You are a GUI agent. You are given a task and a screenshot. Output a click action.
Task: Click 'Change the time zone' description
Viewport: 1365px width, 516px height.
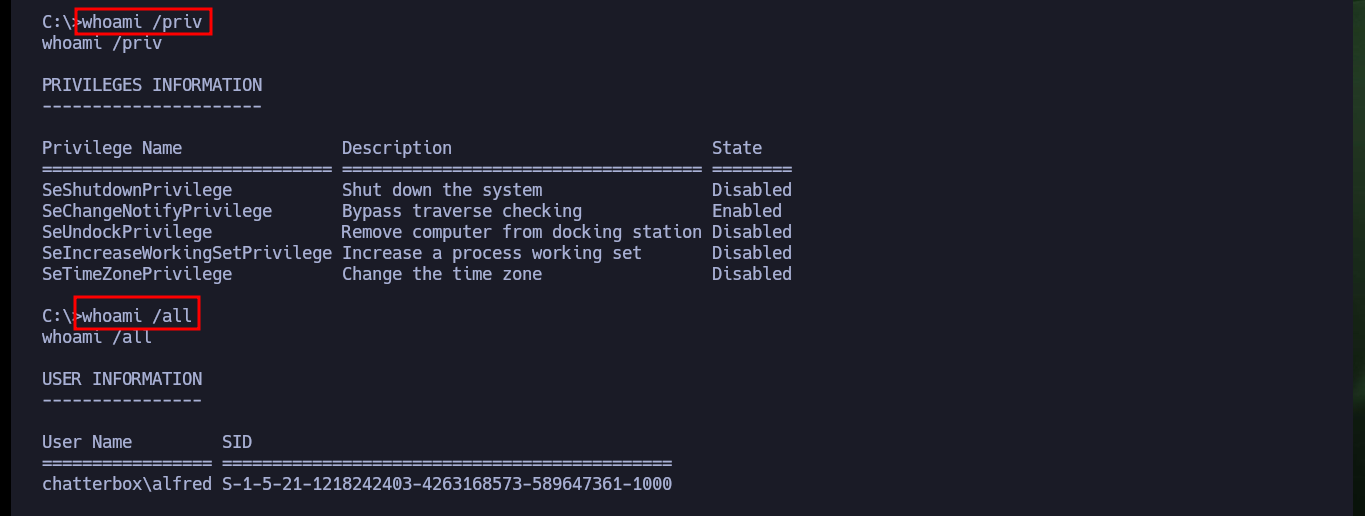[442, 274]
